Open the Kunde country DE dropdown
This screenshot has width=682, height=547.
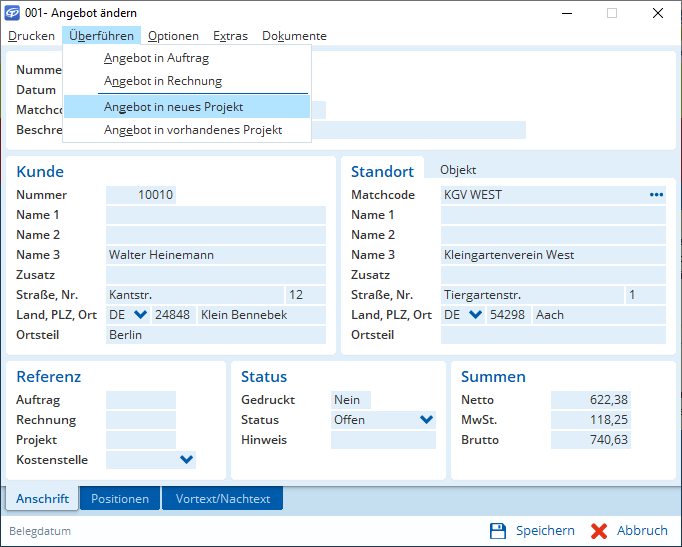pos(140,315)
